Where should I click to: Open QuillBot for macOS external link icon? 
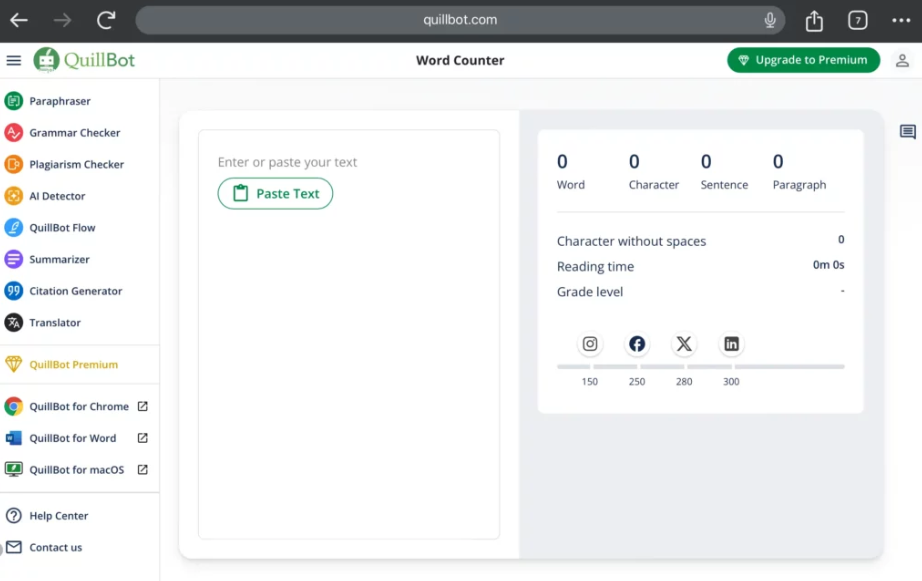pos(142,469)
